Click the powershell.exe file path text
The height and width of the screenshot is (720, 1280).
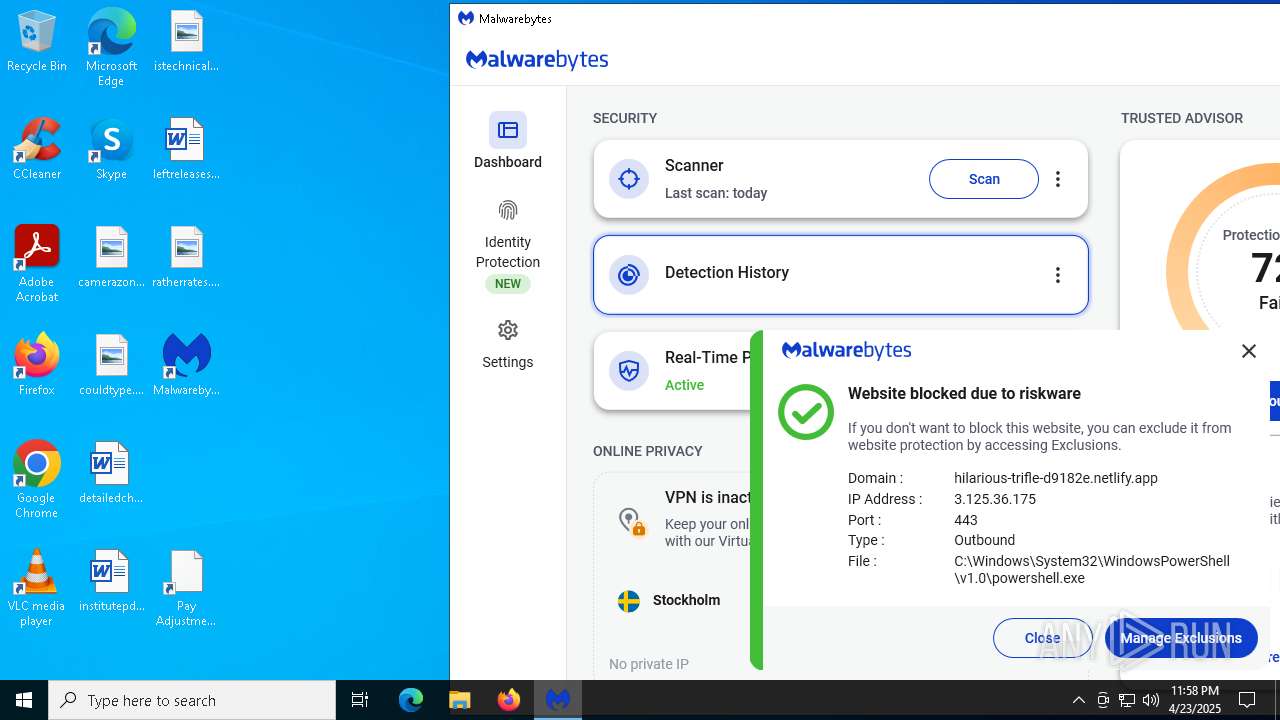click(1092, 570)
